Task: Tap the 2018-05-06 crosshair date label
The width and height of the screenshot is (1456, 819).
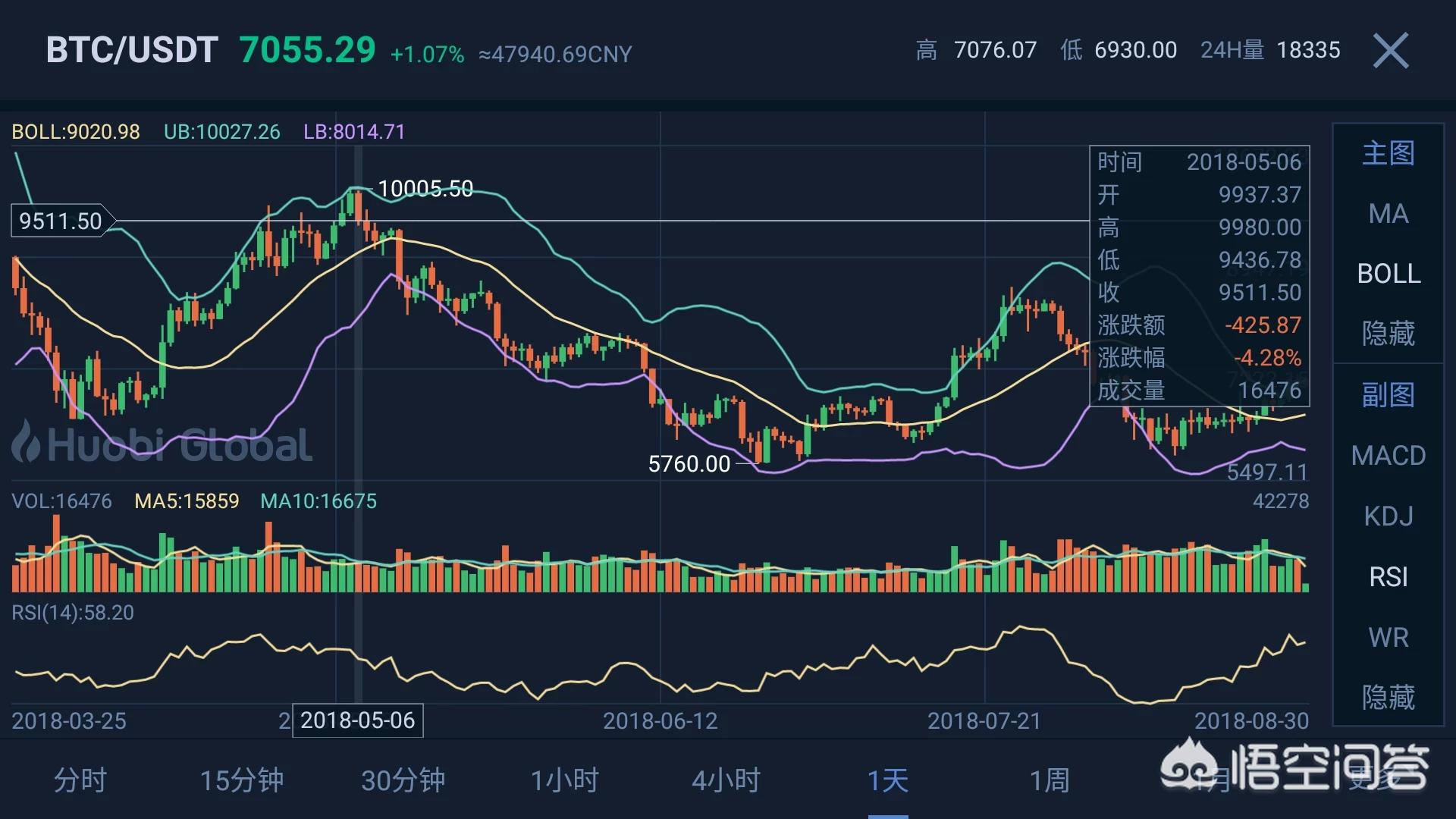Action: 358,720
